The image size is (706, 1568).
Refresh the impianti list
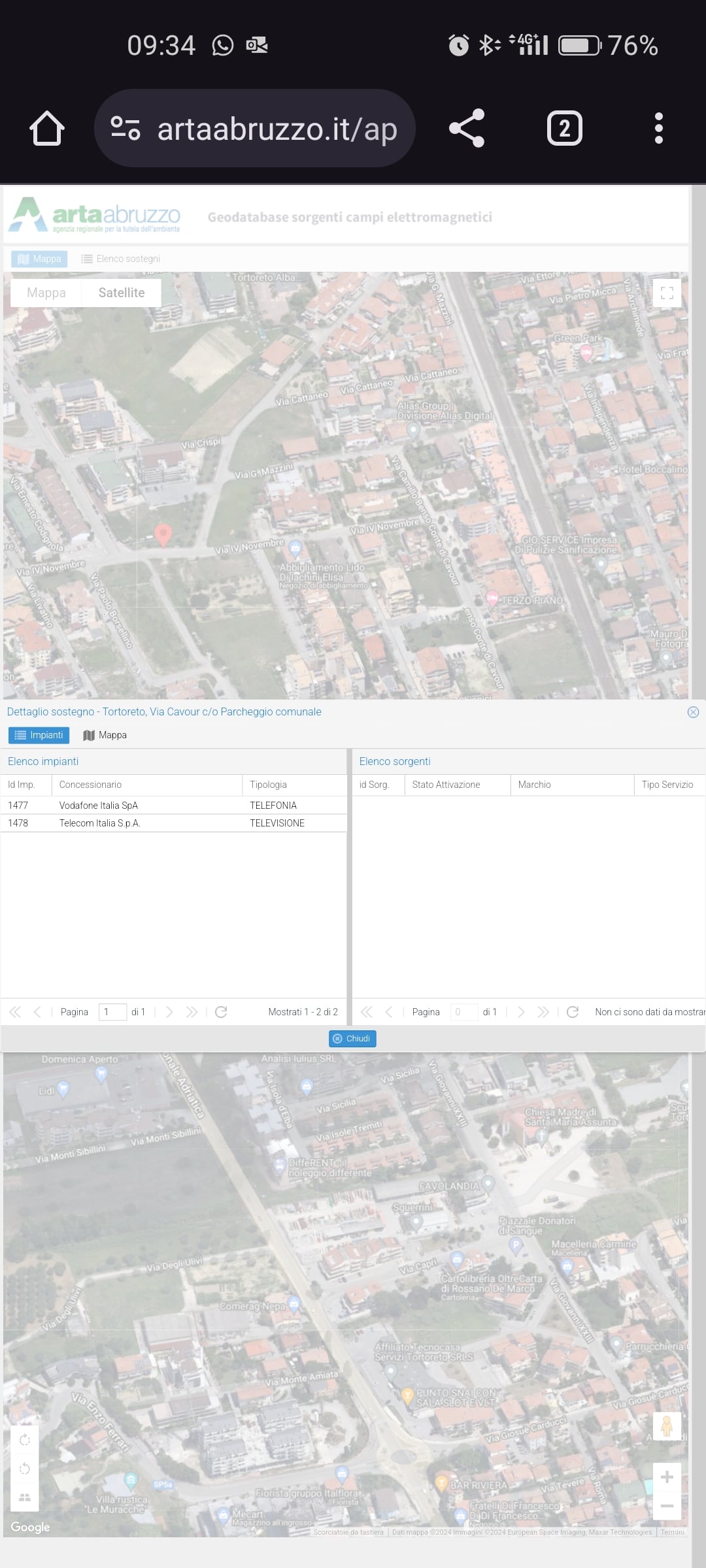pos(221,1012)
